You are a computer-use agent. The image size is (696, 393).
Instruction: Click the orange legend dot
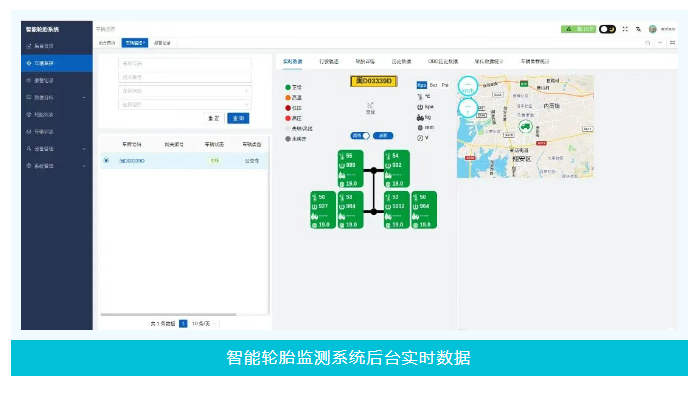click(288, 98)
